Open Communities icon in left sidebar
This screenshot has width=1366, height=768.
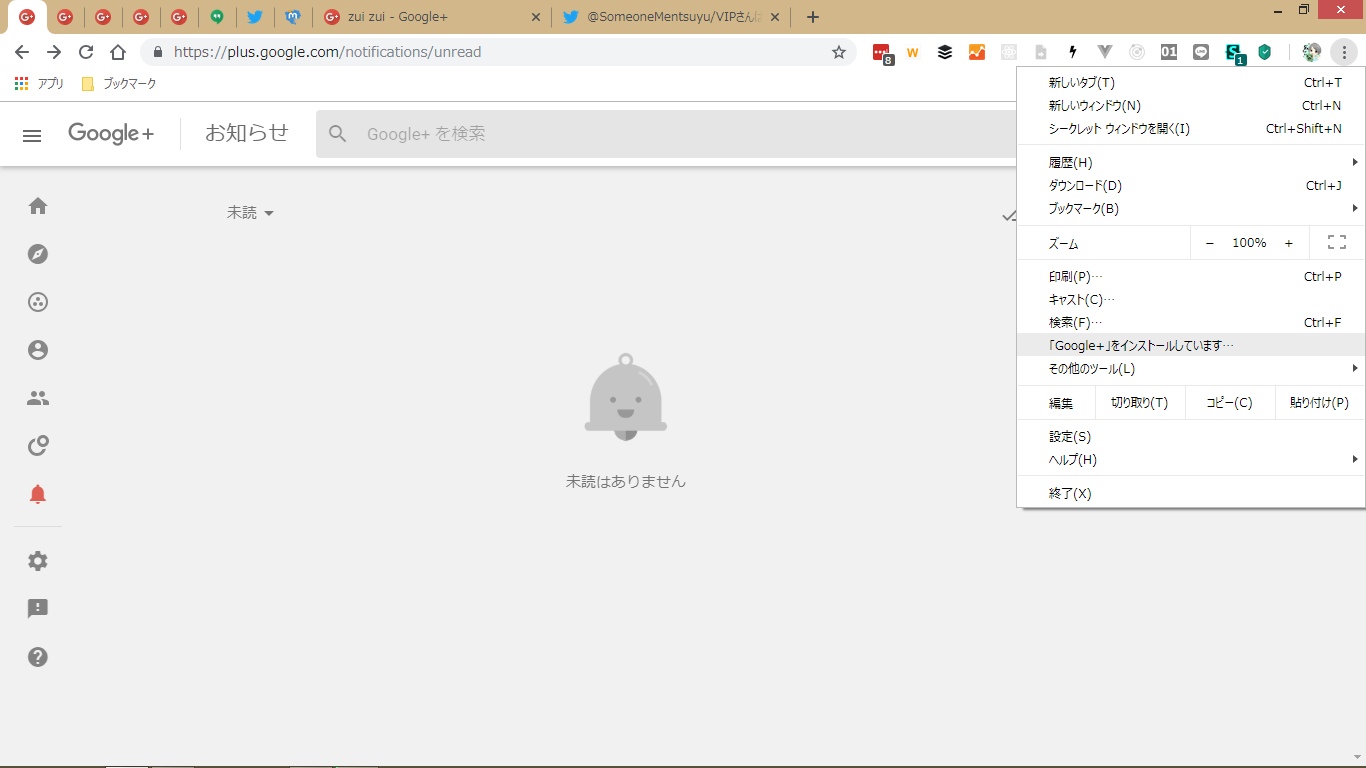38,302
